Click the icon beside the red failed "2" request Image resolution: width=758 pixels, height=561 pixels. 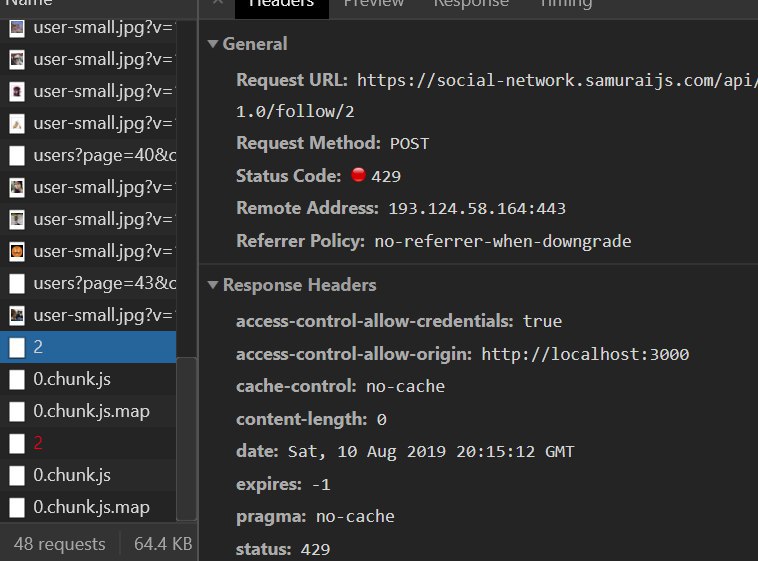pyautogui.click(x=17, y=443)
